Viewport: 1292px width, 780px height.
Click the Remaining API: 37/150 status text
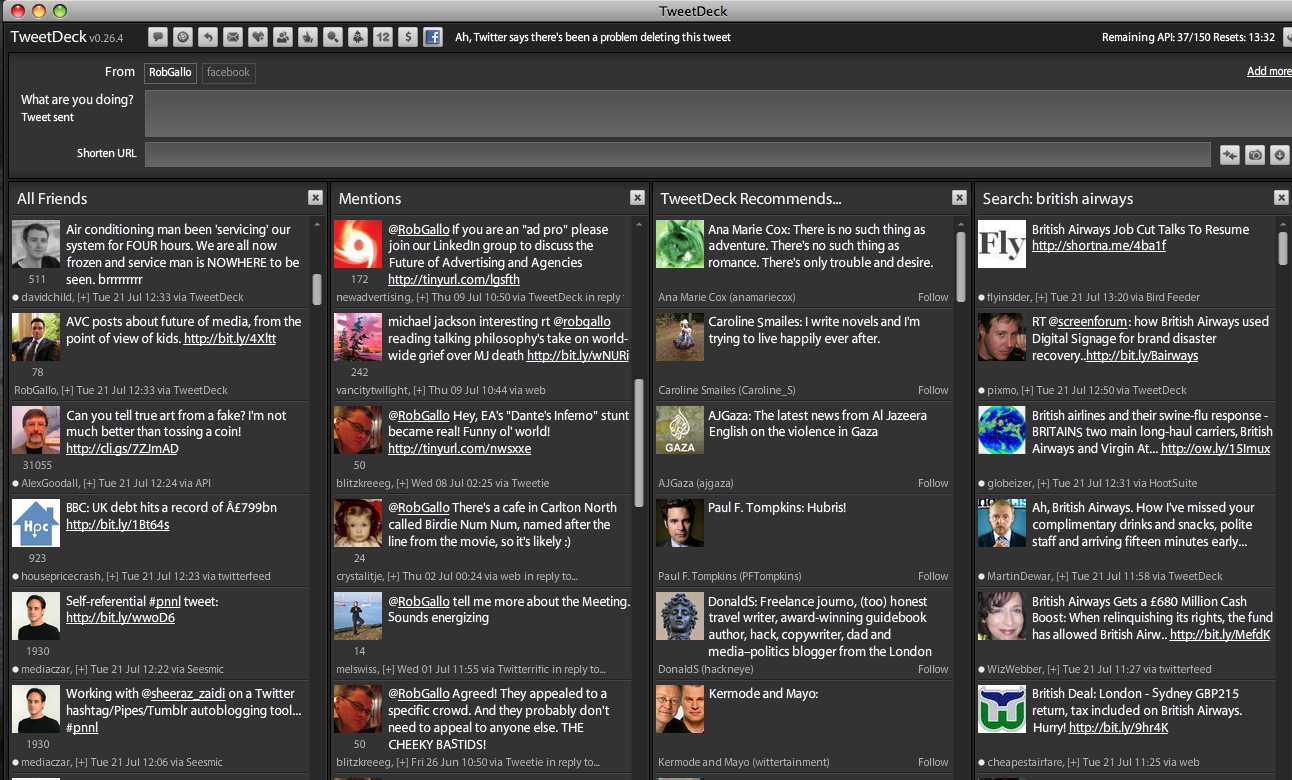[1188, 37]
